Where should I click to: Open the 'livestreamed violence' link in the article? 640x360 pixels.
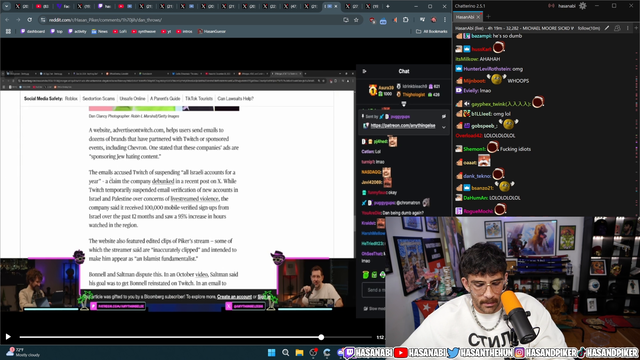pos(194,199)
